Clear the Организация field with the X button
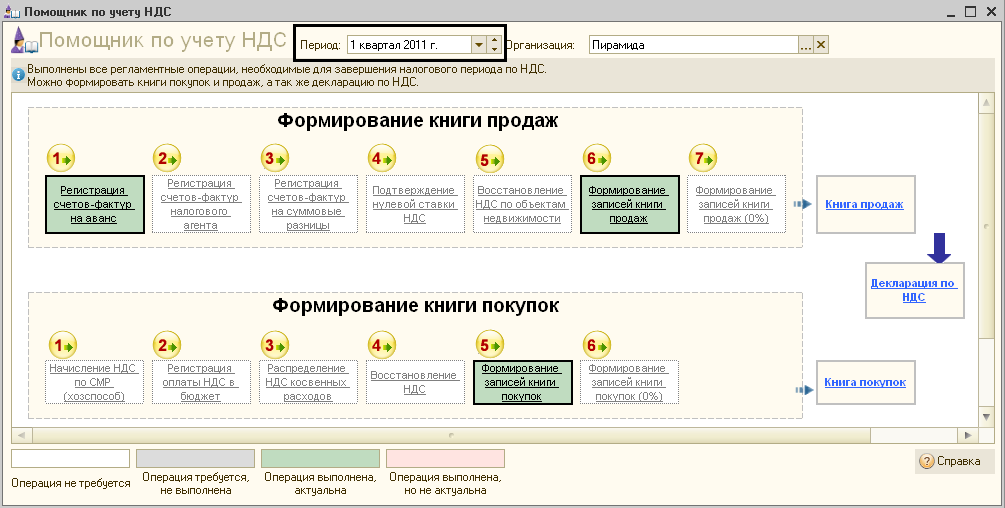This screenshot has height=508, width=1005. (x=821, y=45)
